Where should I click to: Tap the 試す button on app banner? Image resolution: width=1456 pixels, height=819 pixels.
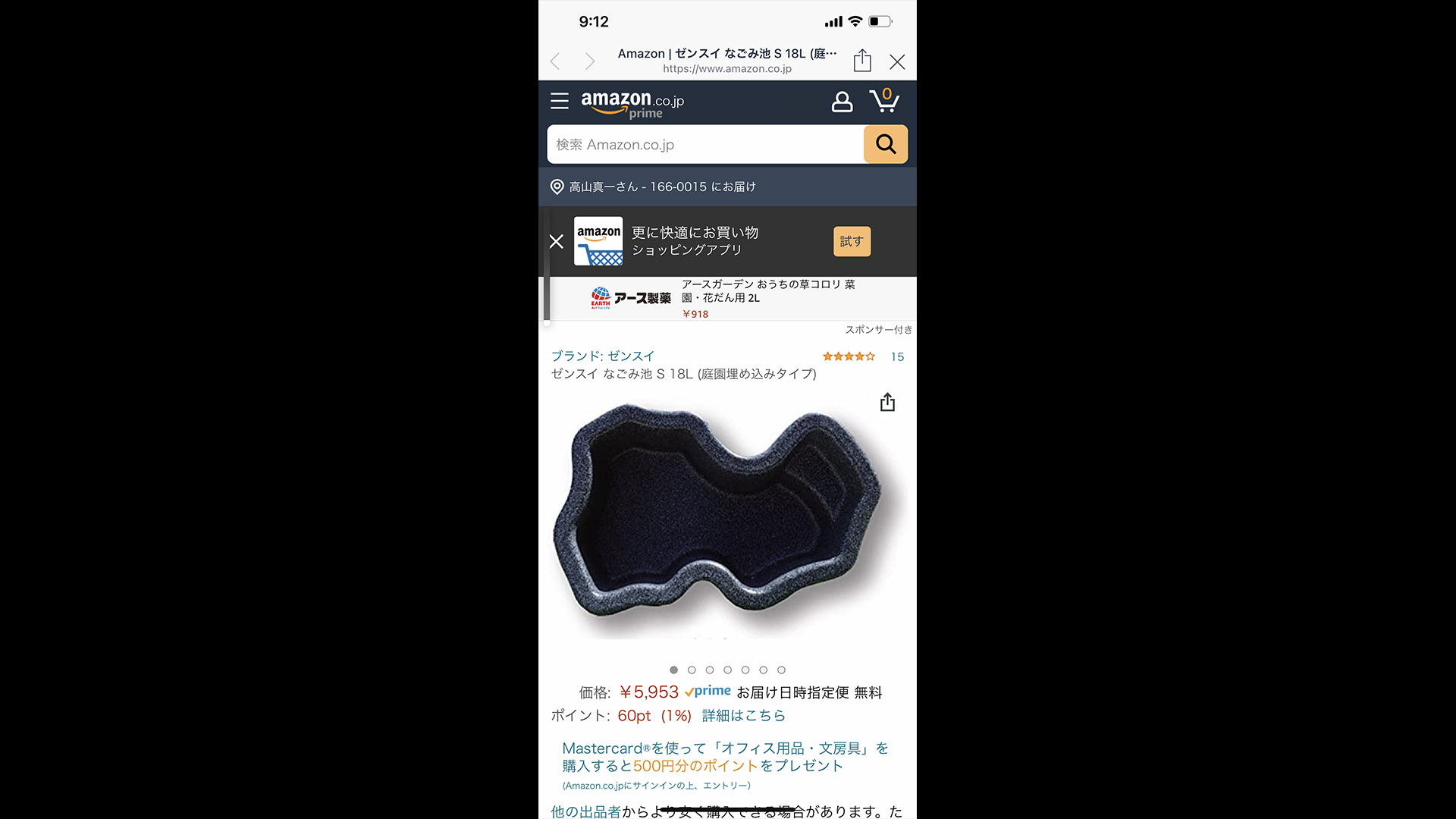pos(852,241)
